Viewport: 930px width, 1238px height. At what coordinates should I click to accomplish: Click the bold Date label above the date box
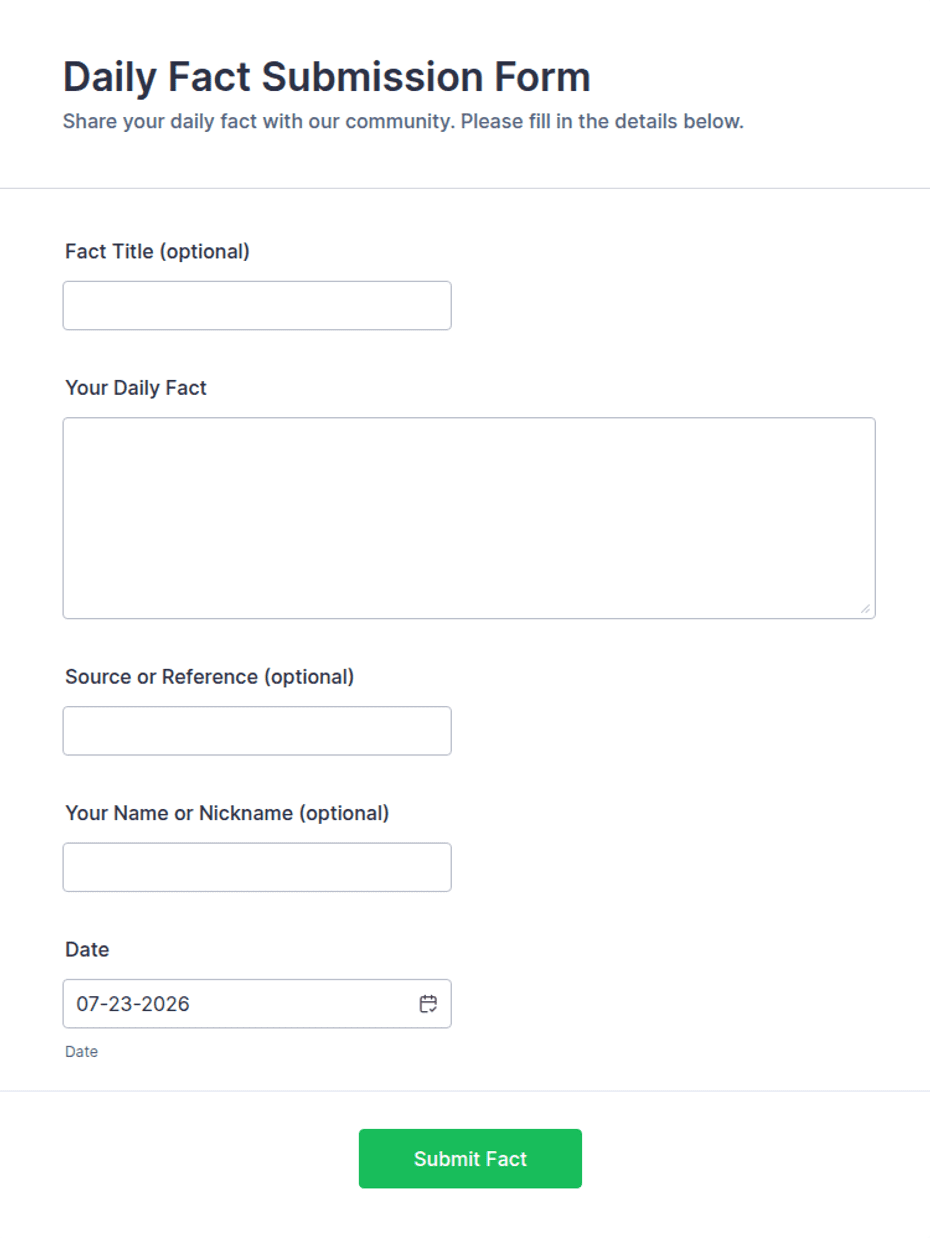tap(87, 949)
